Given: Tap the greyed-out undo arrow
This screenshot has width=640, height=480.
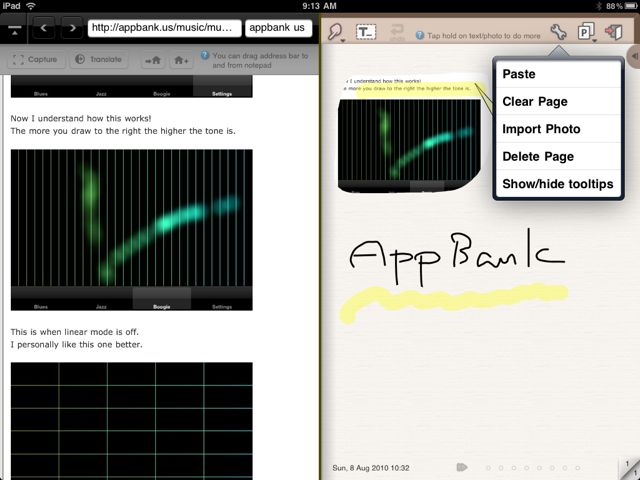Looking at the screenshot, I should [396, 32].
